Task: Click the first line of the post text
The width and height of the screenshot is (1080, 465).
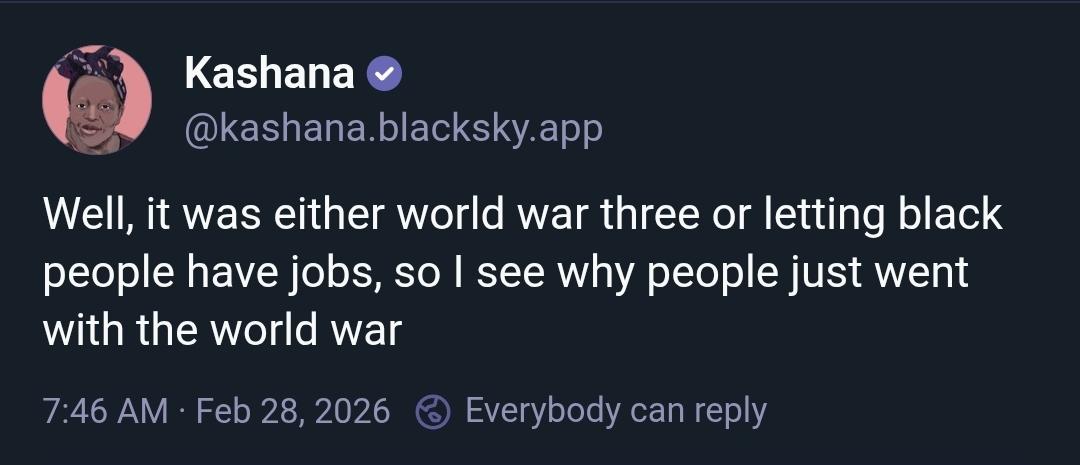Action: (x=522, y=216)
